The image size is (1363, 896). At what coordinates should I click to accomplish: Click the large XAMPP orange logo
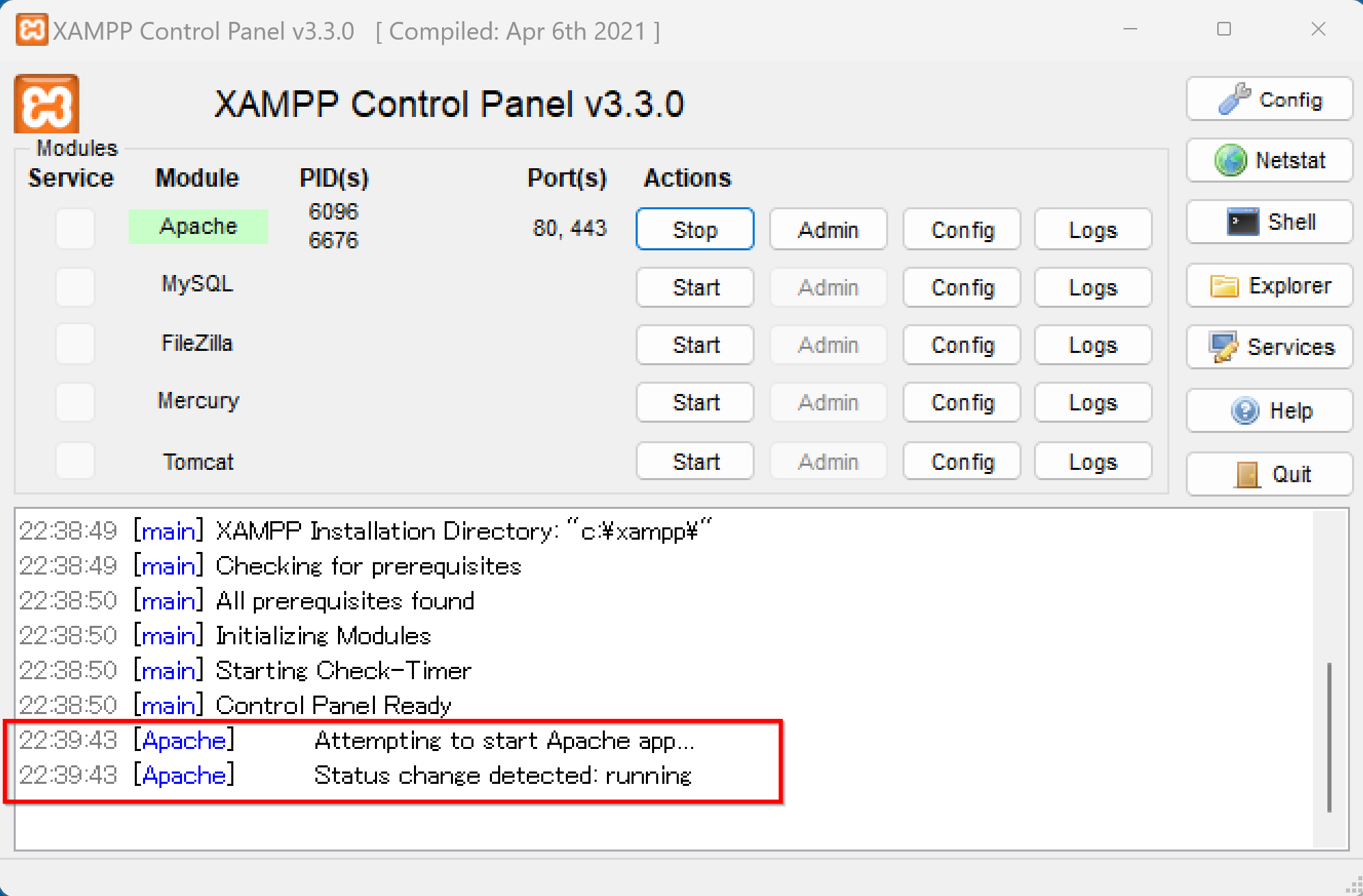click(x=47, y=104)
